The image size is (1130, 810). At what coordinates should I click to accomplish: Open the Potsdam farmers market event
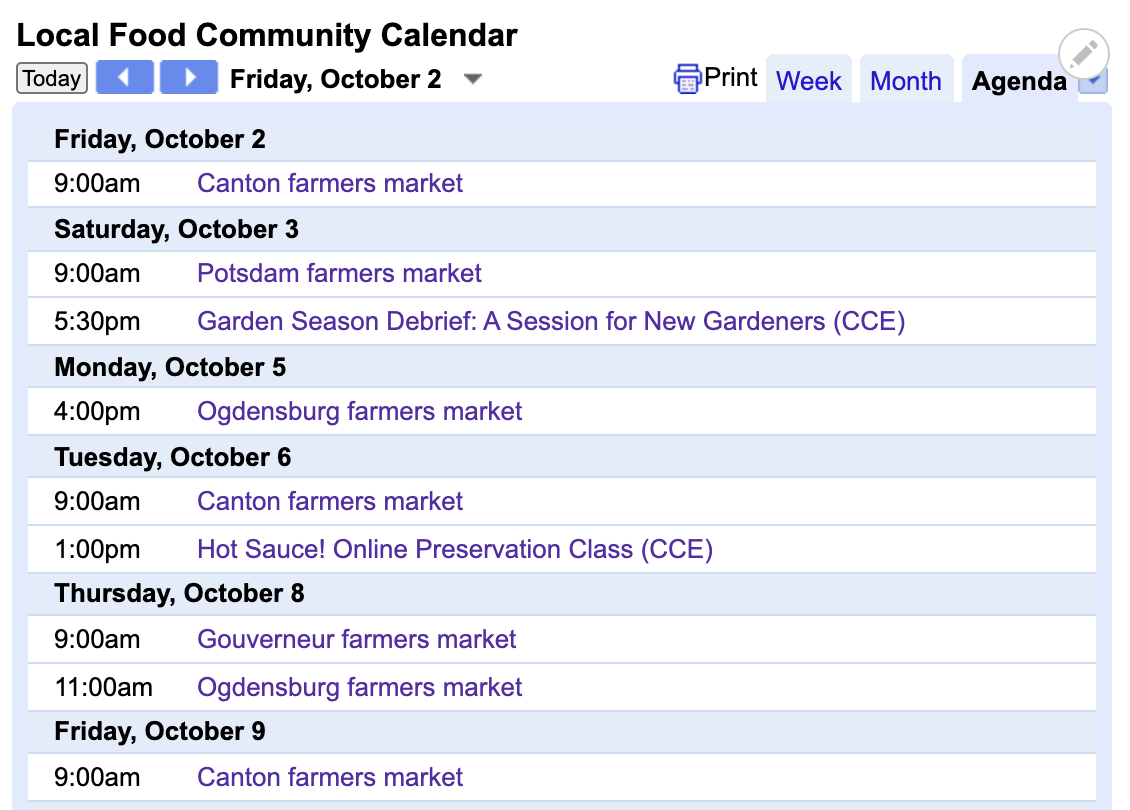tap(339, 273)
